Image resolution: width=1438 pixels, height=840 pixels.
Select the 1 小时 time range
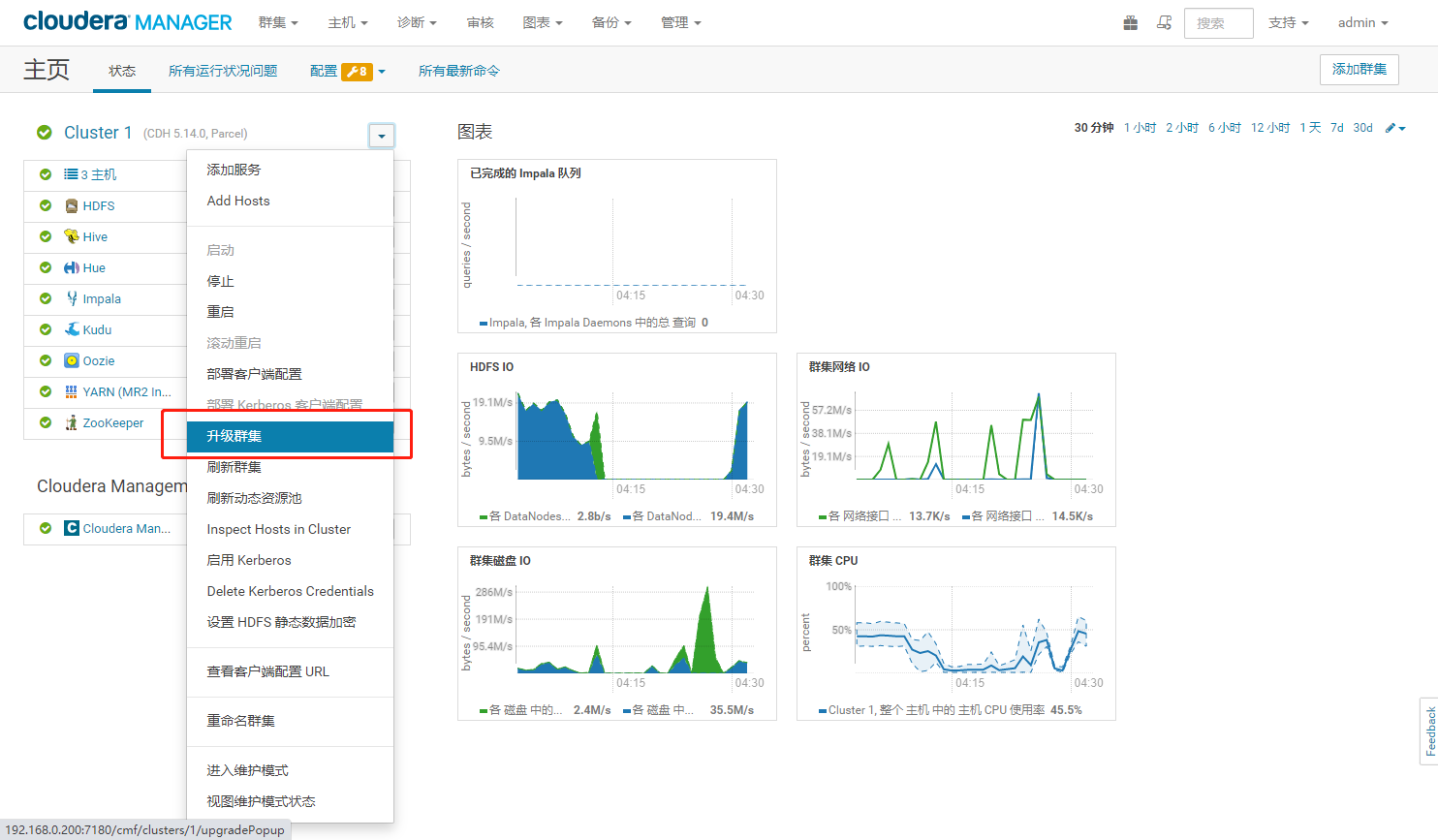click(1140, 128)
